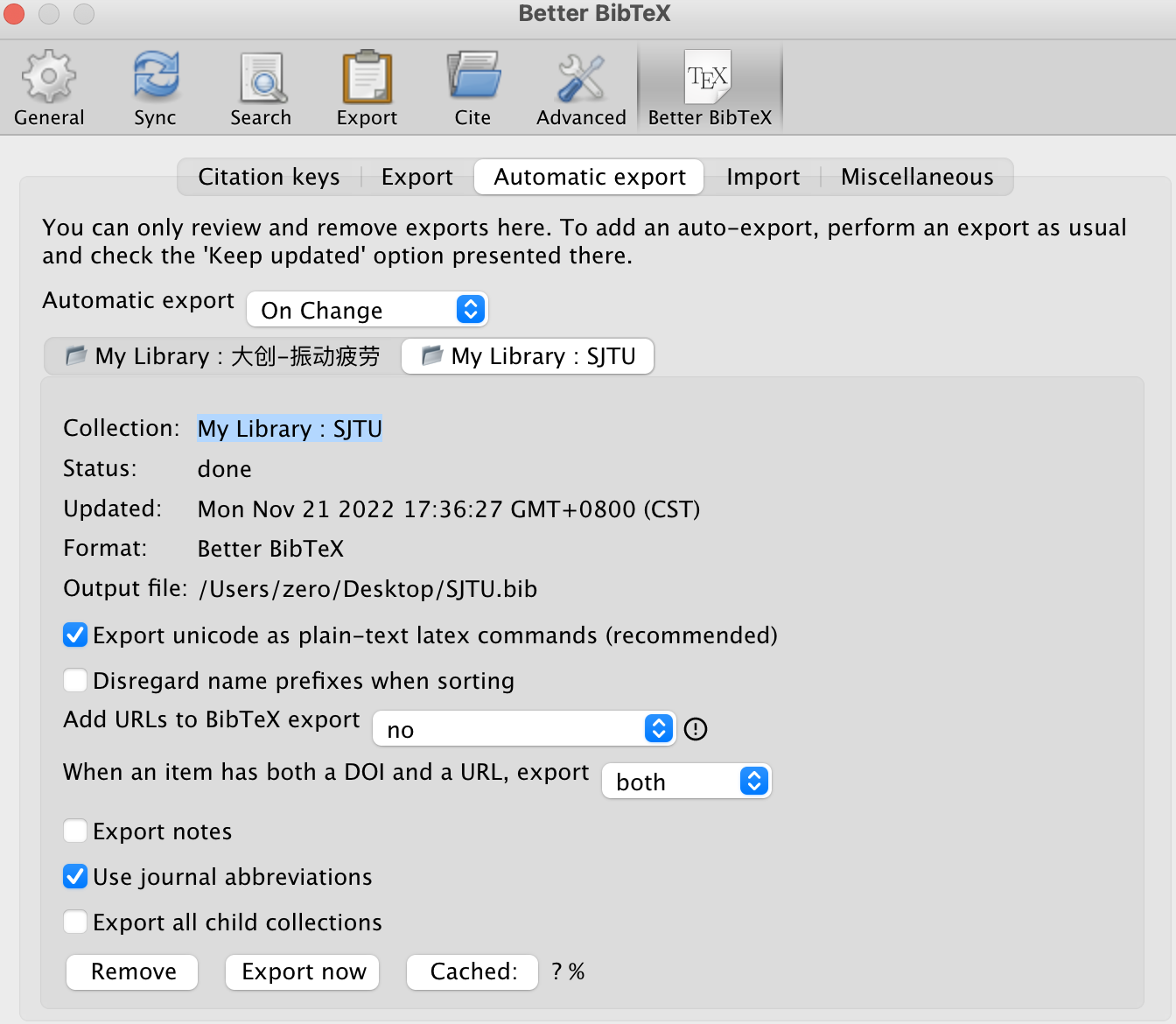Open the Export clipboard pane

(x=367, y=88)
